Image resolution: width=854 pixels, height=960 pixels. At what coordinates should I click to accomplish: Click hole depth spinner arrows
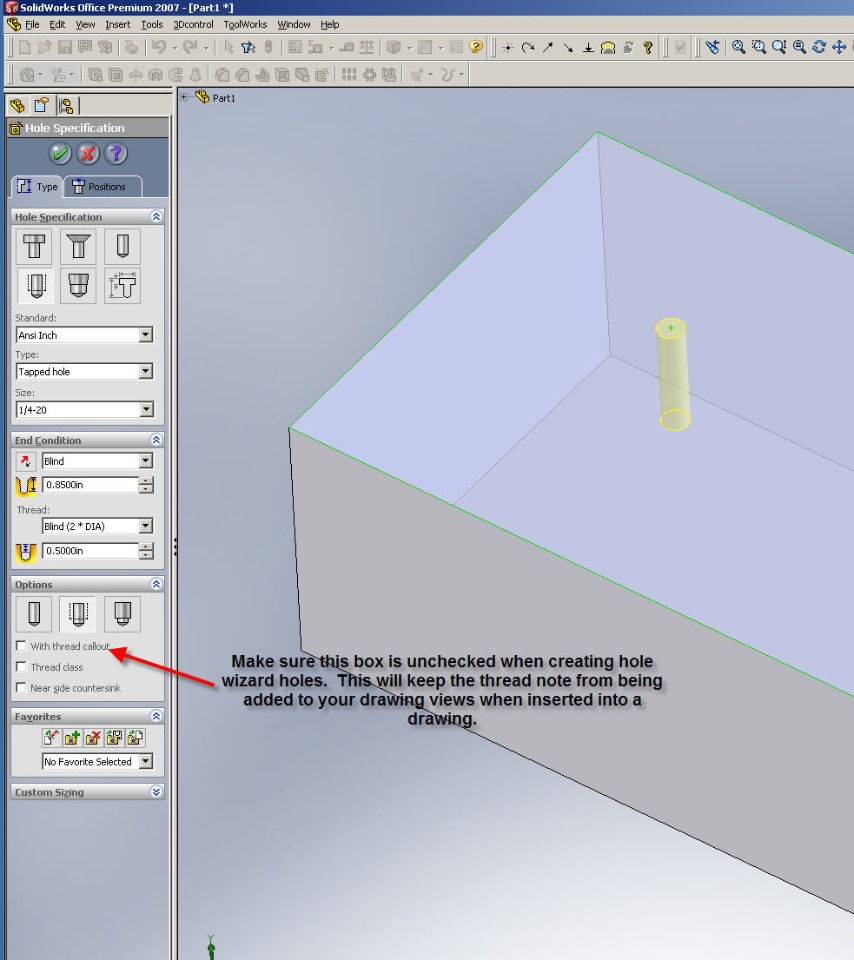pyautogui.click(x=146, y=485)
